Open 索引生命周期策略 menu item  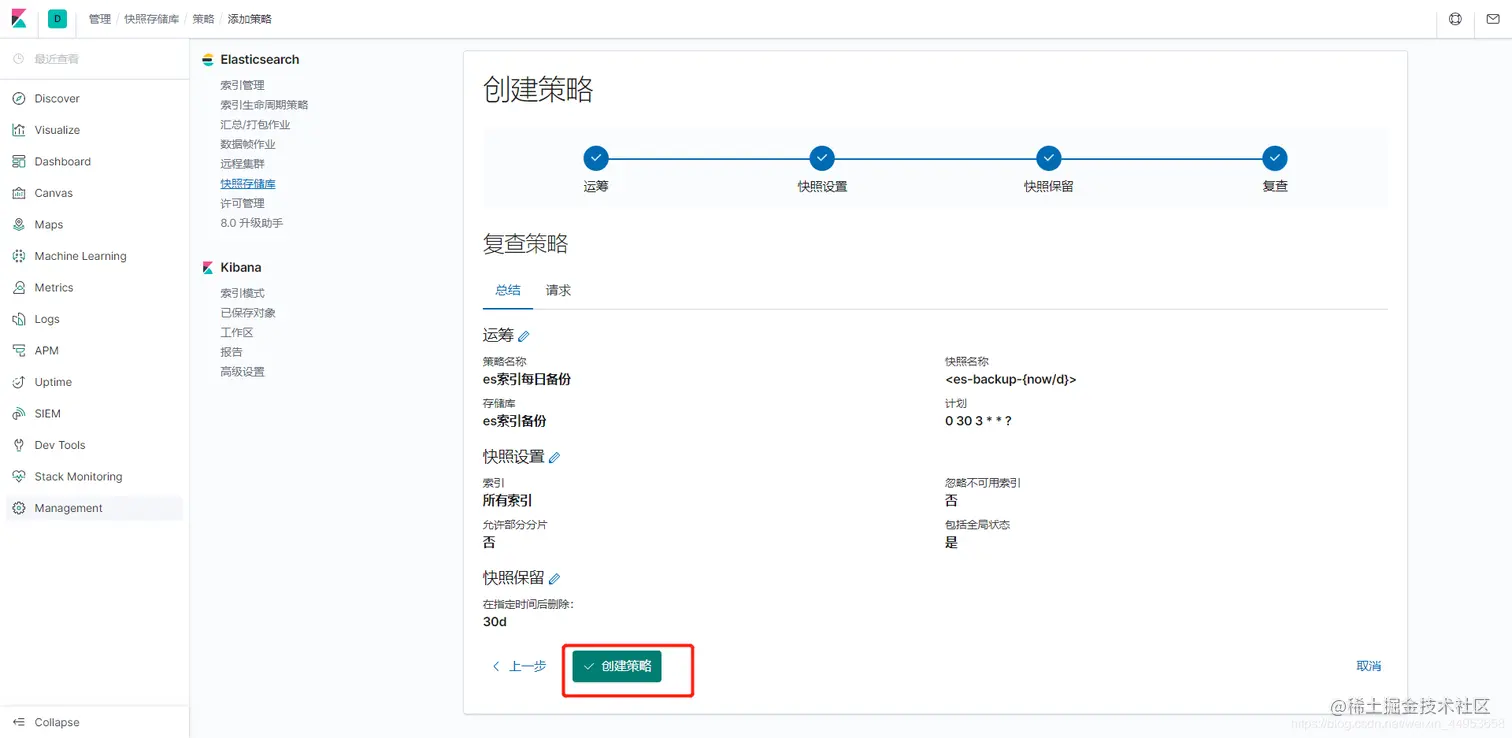264,105
